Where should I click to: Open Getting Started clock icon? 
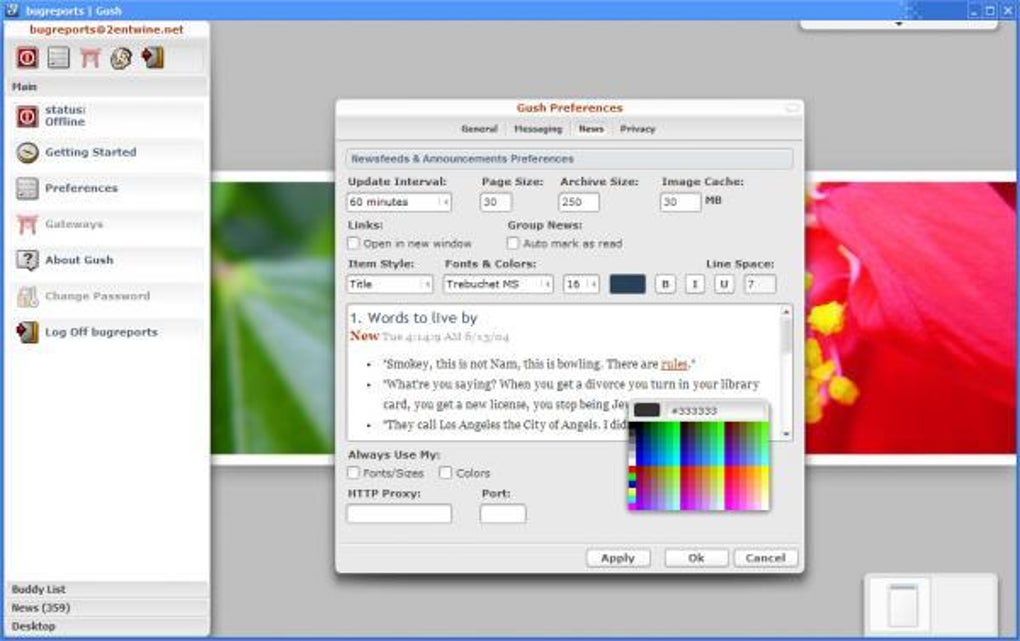[x=27, y=152]
